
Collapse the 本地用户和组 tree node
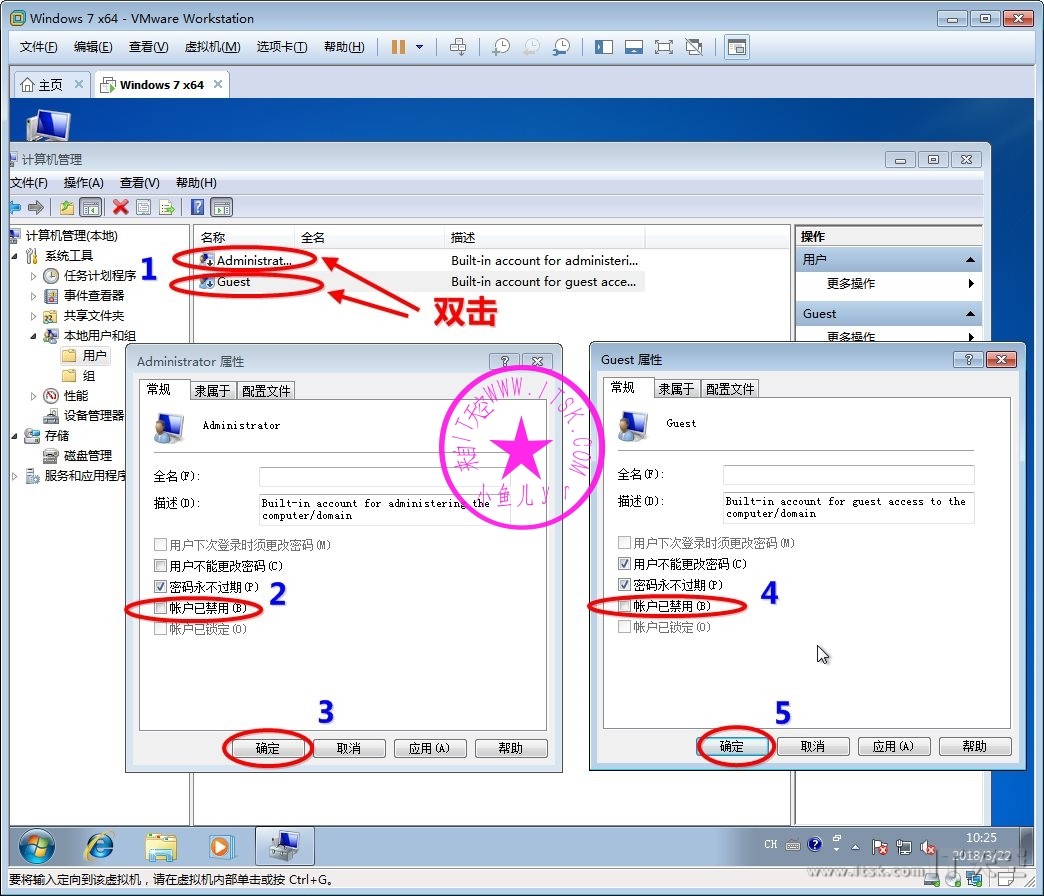coord(33,336)
